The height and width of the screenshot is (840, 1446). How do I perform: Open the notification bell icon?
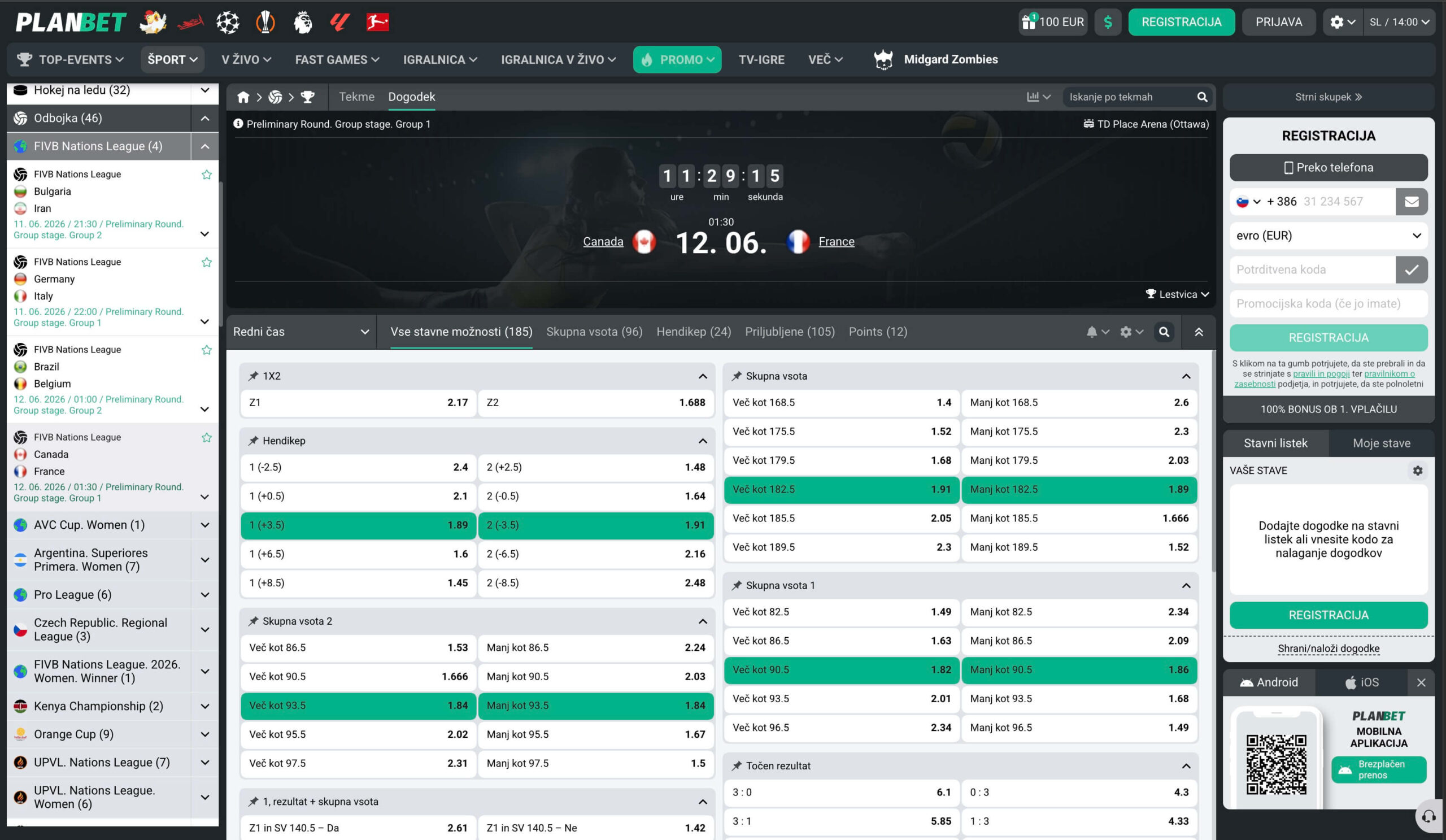point(1091,332)
